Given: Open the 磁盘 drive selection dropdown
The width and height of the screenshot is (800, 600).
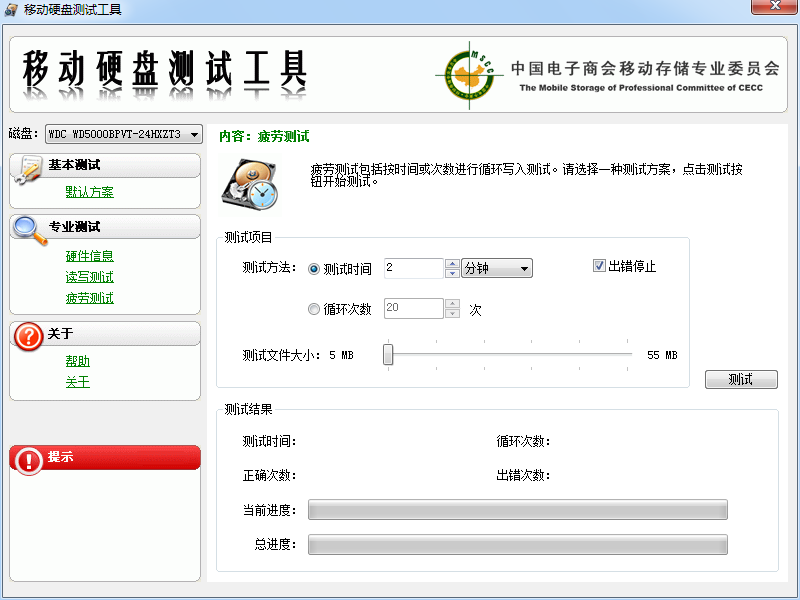Looking at the screenshot, I should tap(194, 134).
